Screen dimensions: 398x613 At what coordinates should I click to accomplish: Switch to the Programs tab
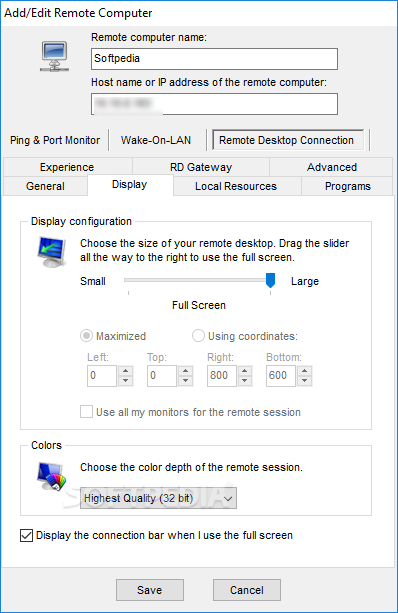pos(348,186)
